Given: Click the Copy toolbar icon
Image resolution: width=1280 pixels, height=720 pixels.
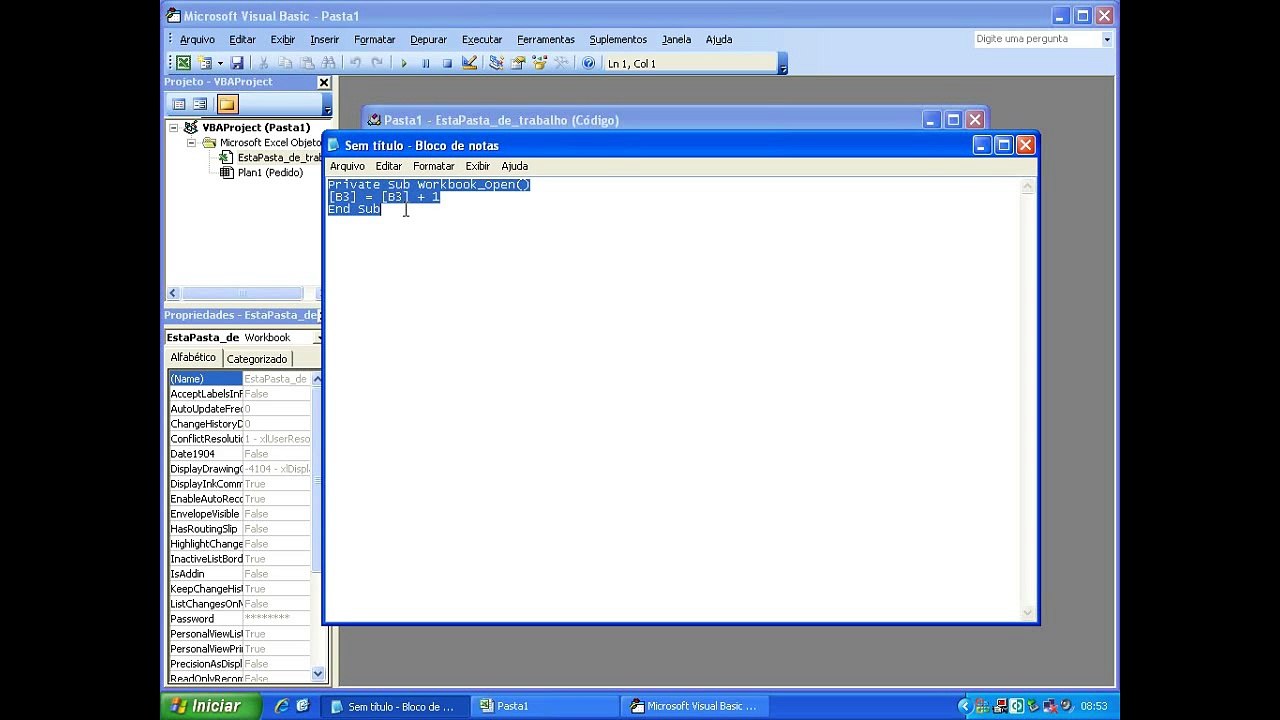Looking at the screenshot, I should pyautogui.click(x=285, y=63).
